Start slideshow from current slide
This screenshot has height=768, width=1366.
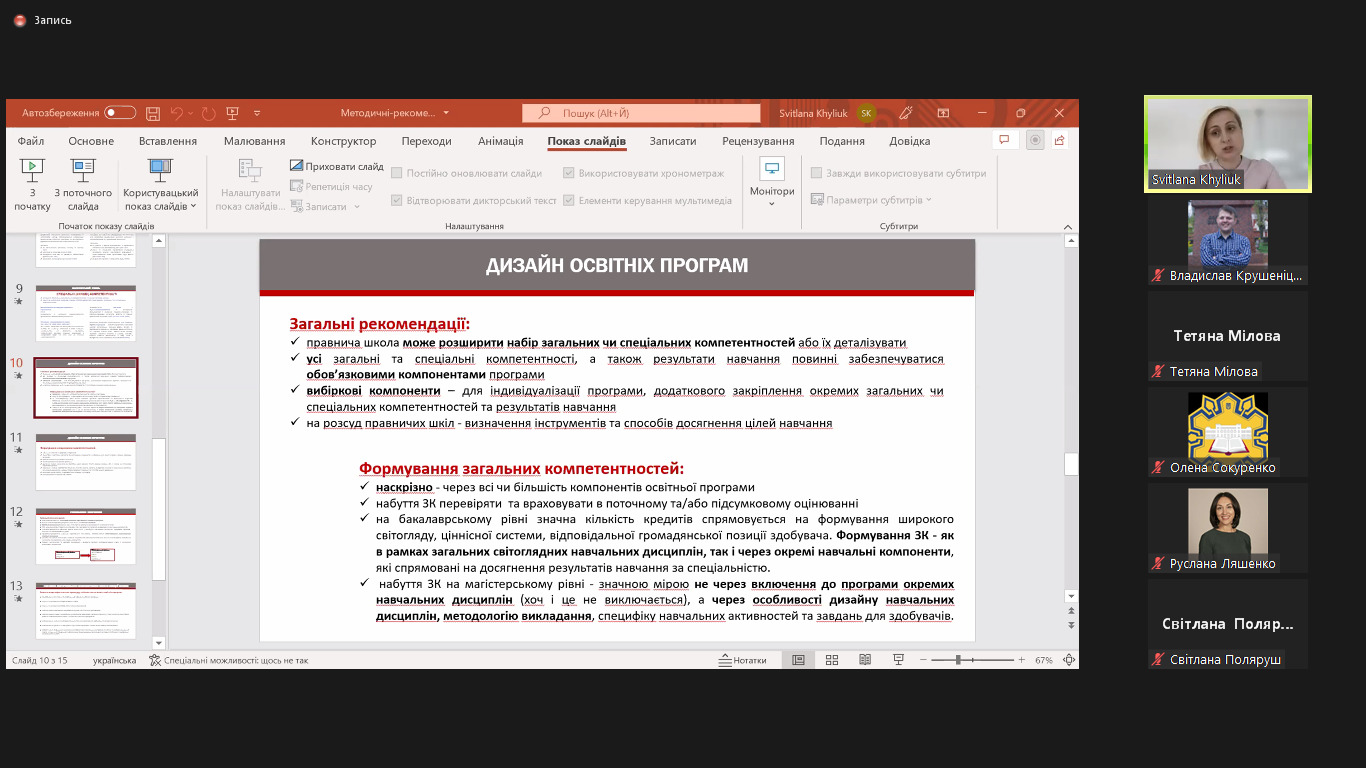click(x=83, y=183)
